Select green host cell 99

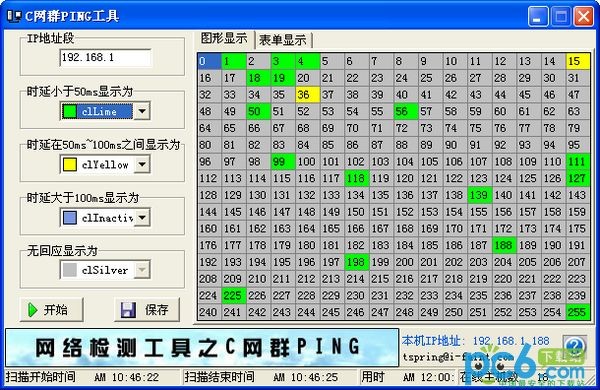point(283,162)
